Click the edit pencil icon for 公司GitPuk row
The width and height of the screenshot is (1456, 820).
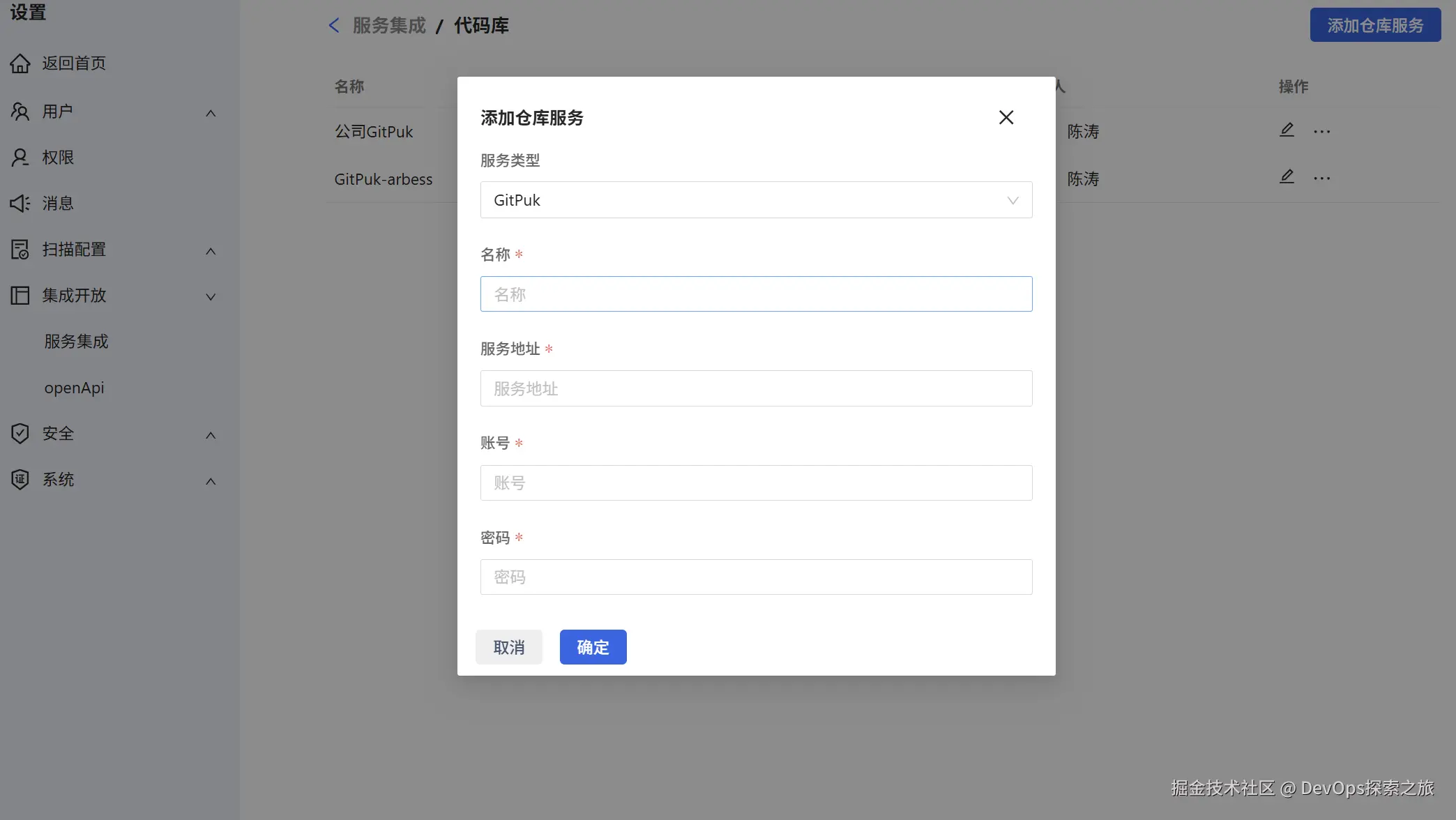[x=1287, y=130]
